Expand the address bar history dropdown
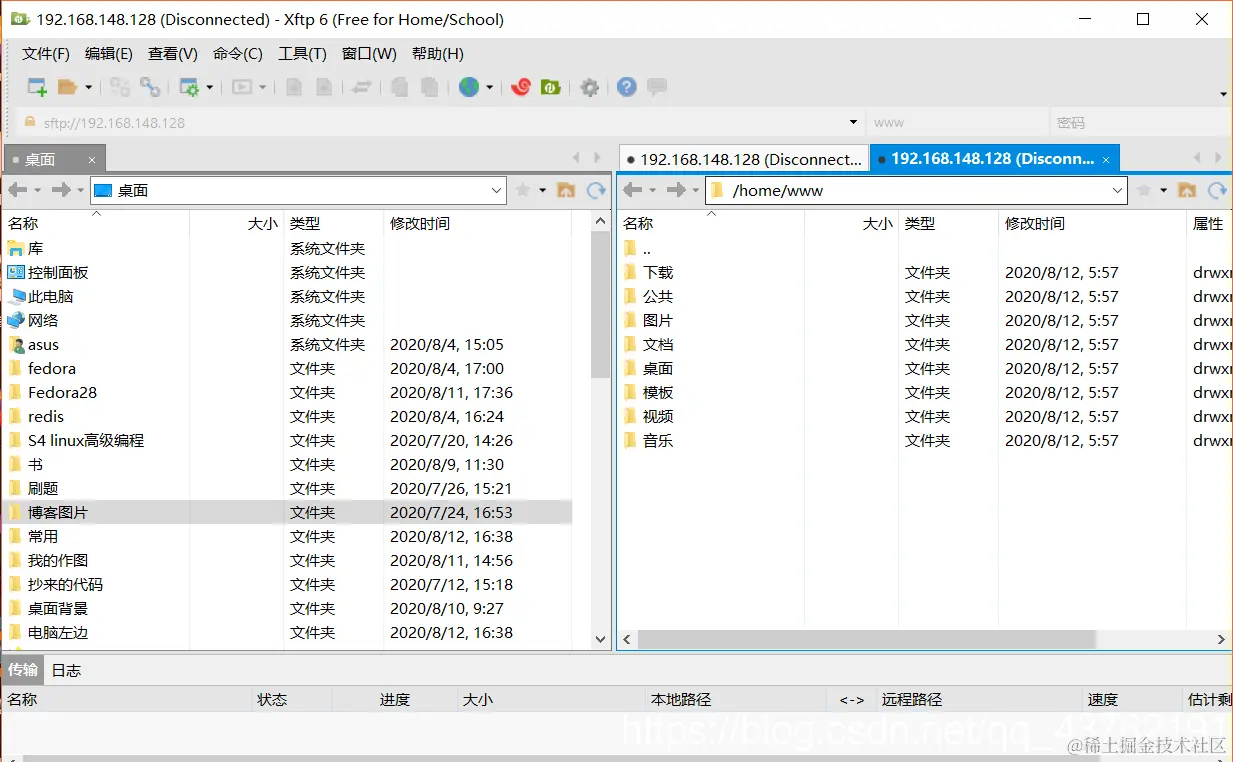This screenshot has width=1233, height=762. (x=853, y=122)
